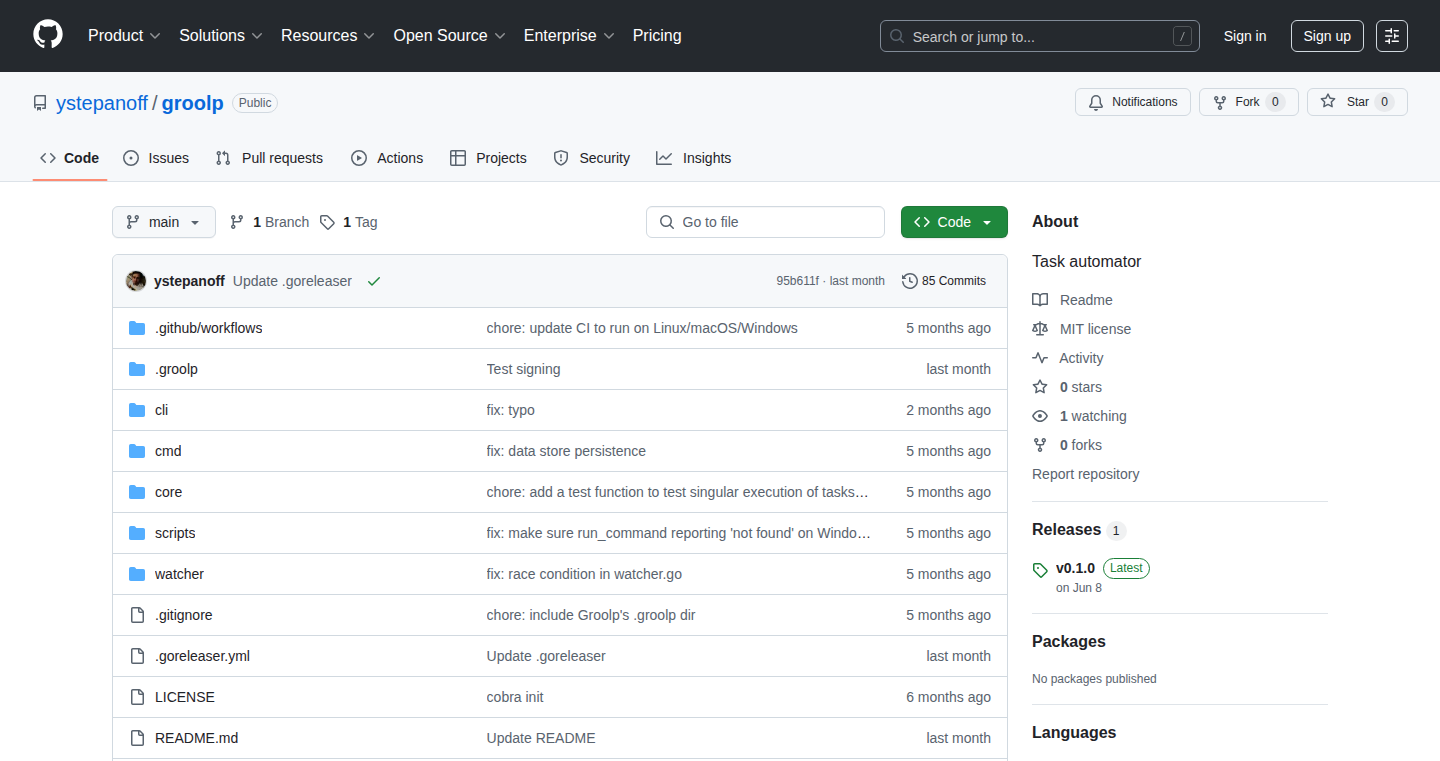Click the star icon beside 0 stars

click(x=1040, y=387)
